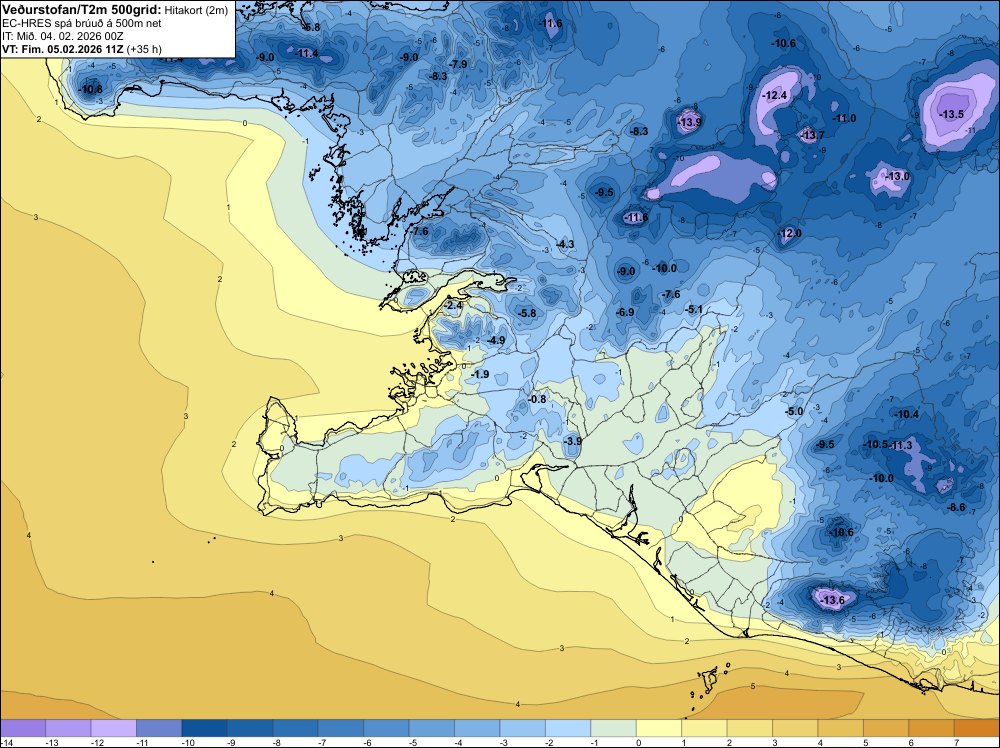Image resolution: width=1000 pixels, height=748 pixels.
Task: Click the -12.4 temperature label
Action: tap(776, 96)
